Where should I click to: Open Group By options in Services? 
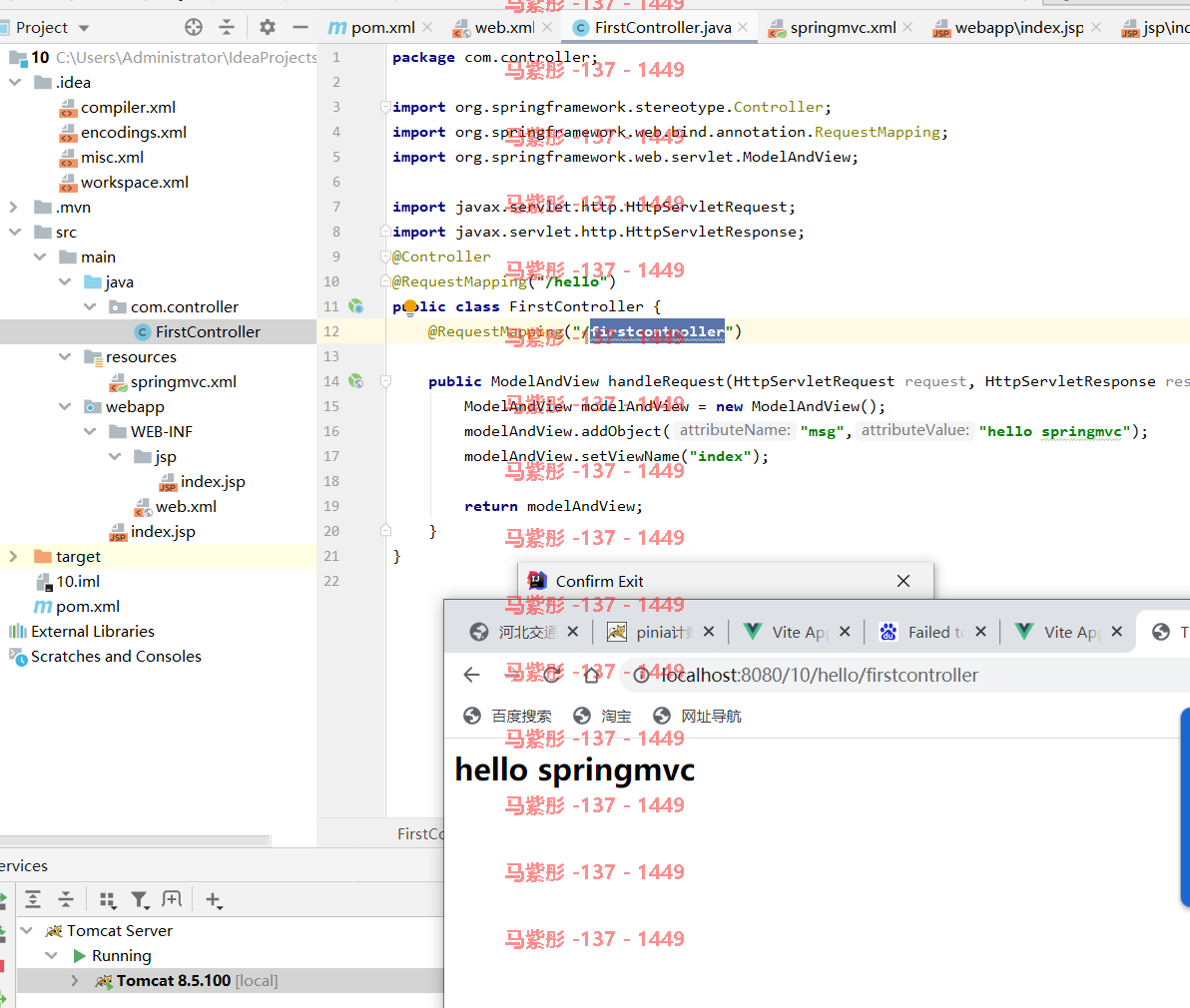[107, 900]
